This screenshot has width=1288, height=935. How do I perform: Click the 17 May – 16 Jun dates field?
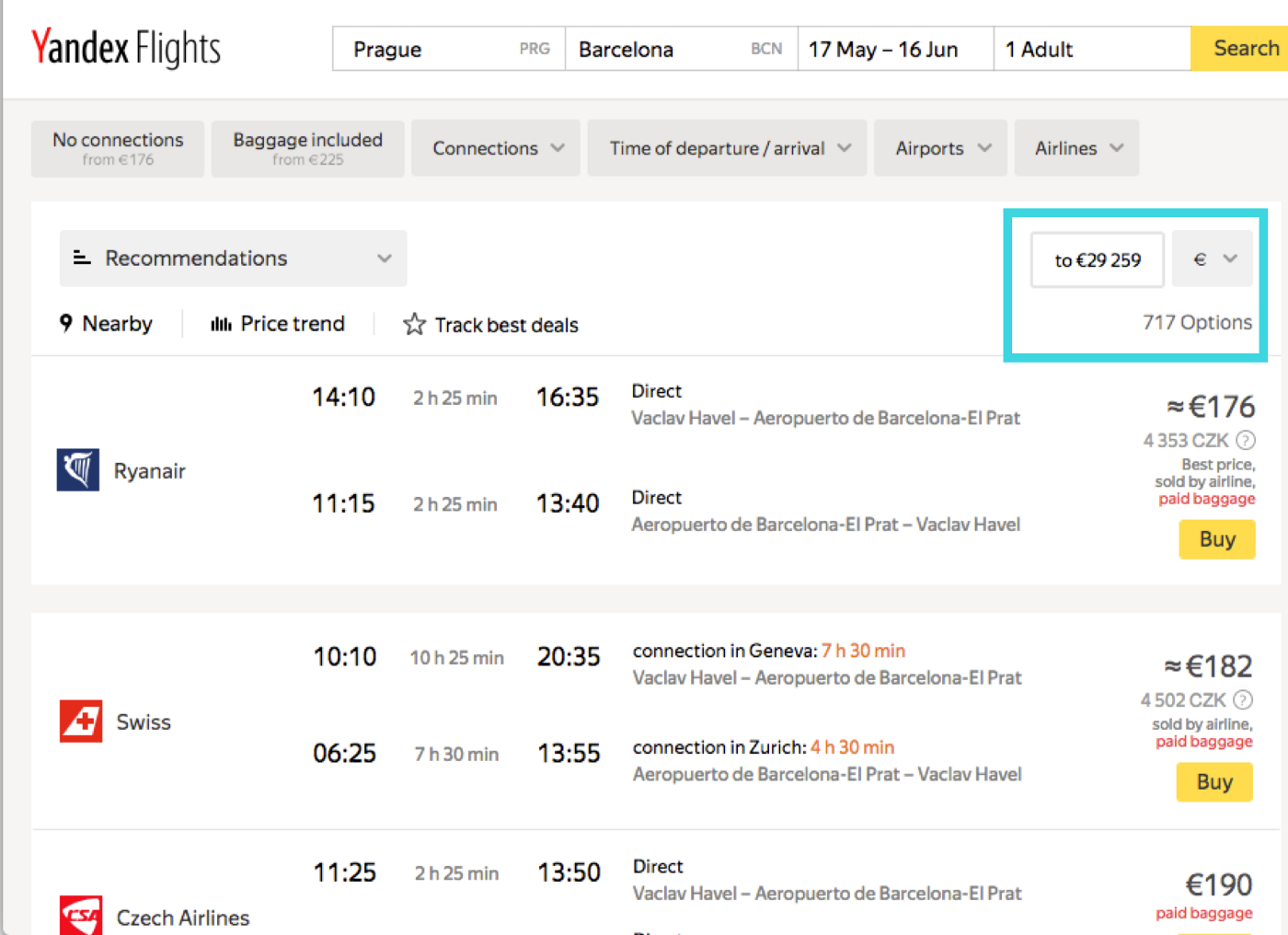tap(895, 49)
